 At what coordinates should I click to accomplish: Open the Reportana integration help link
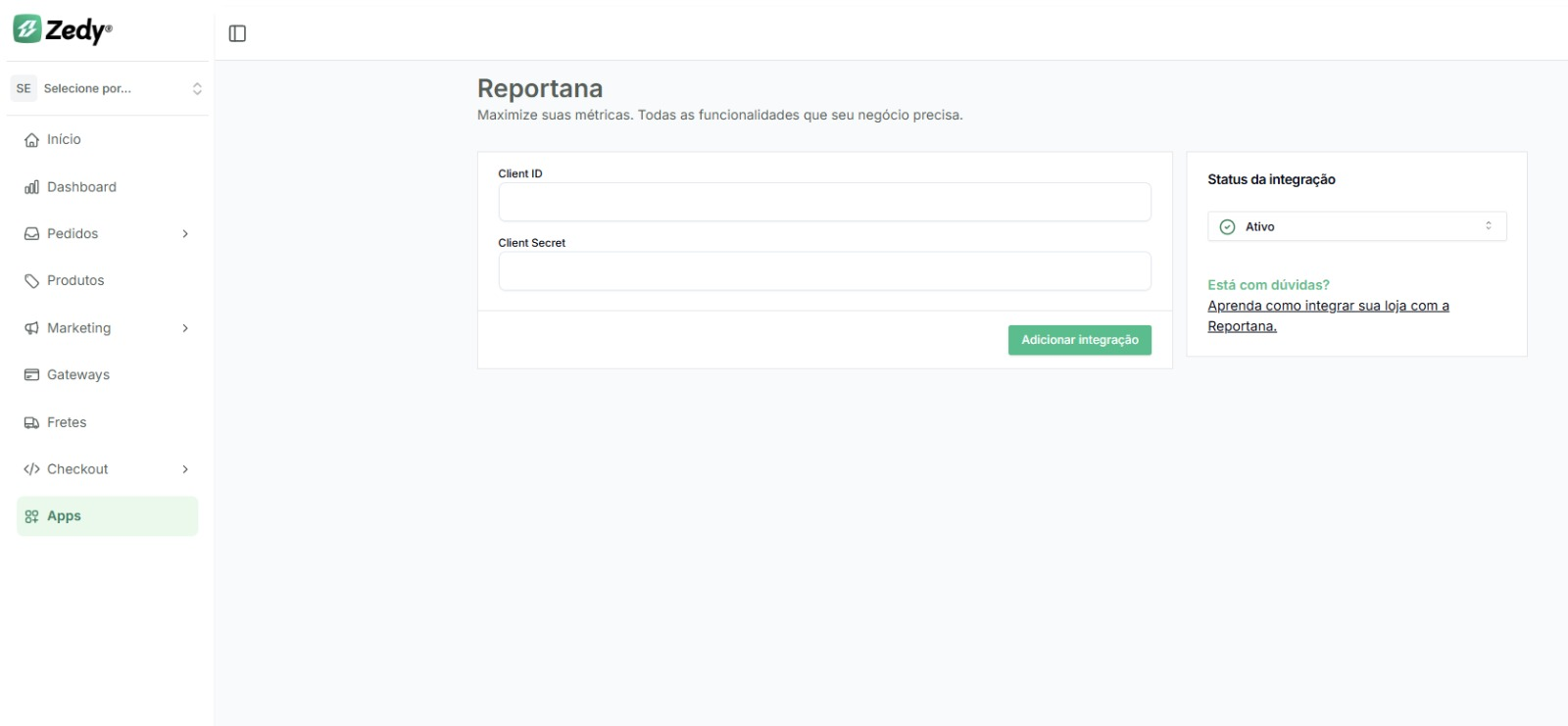click(1327, 306)
